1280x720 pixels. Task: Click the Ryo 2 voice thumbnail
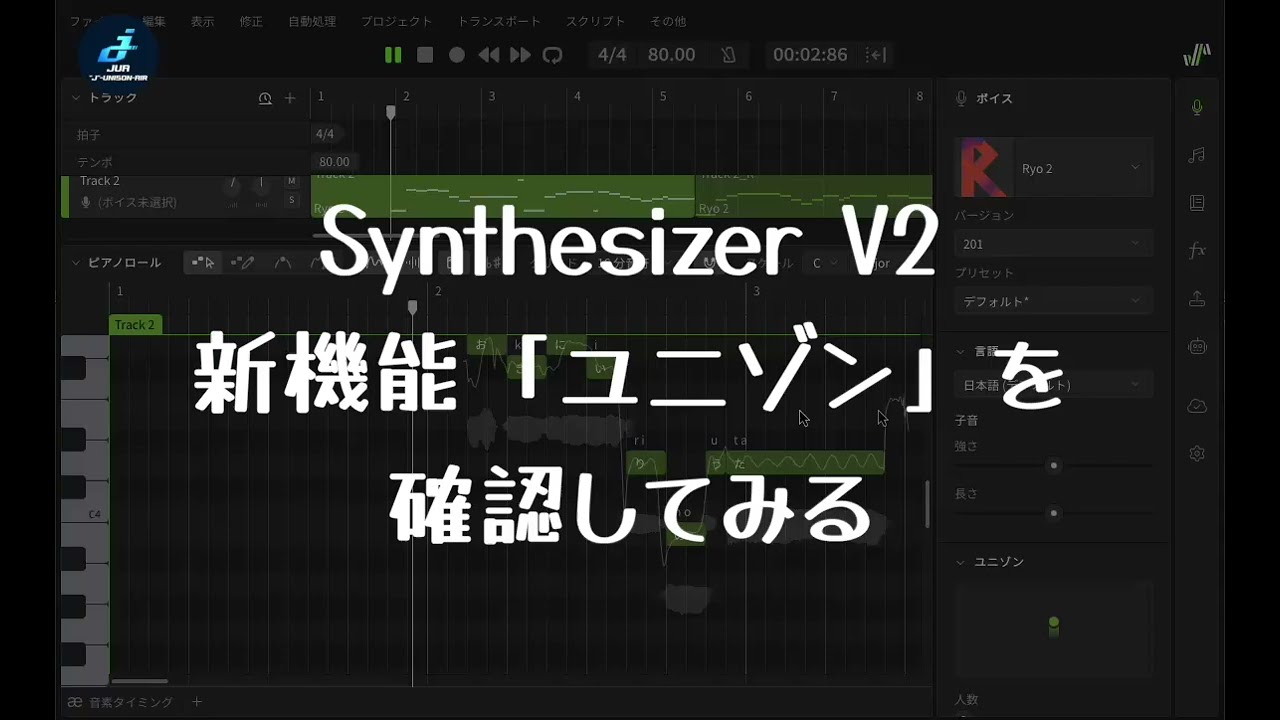(984, 168)
